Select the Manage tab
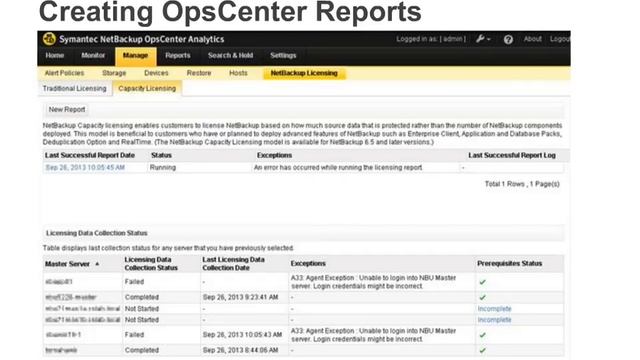 point(136,56)
